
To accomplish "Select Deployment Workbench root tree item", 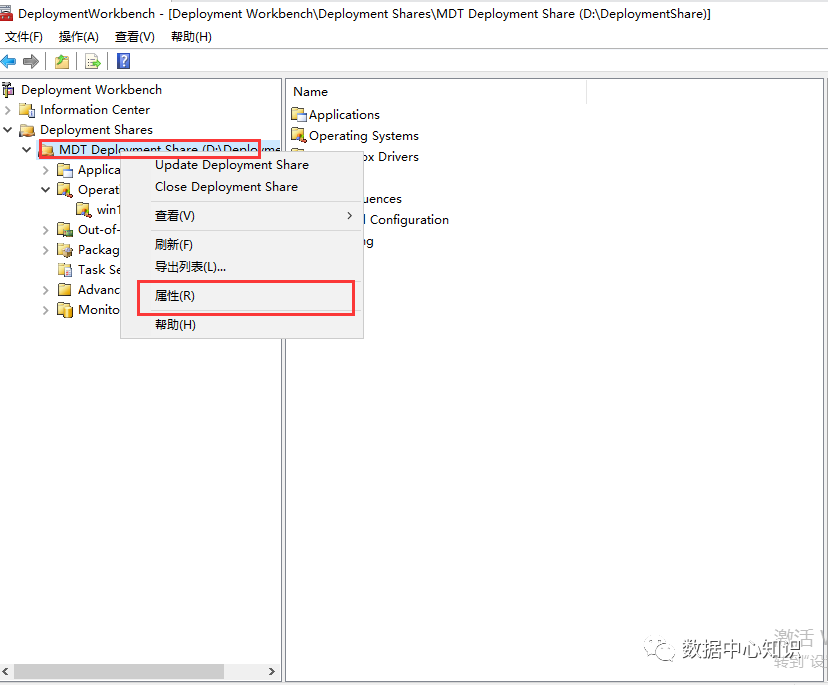I will click(91, 90).
